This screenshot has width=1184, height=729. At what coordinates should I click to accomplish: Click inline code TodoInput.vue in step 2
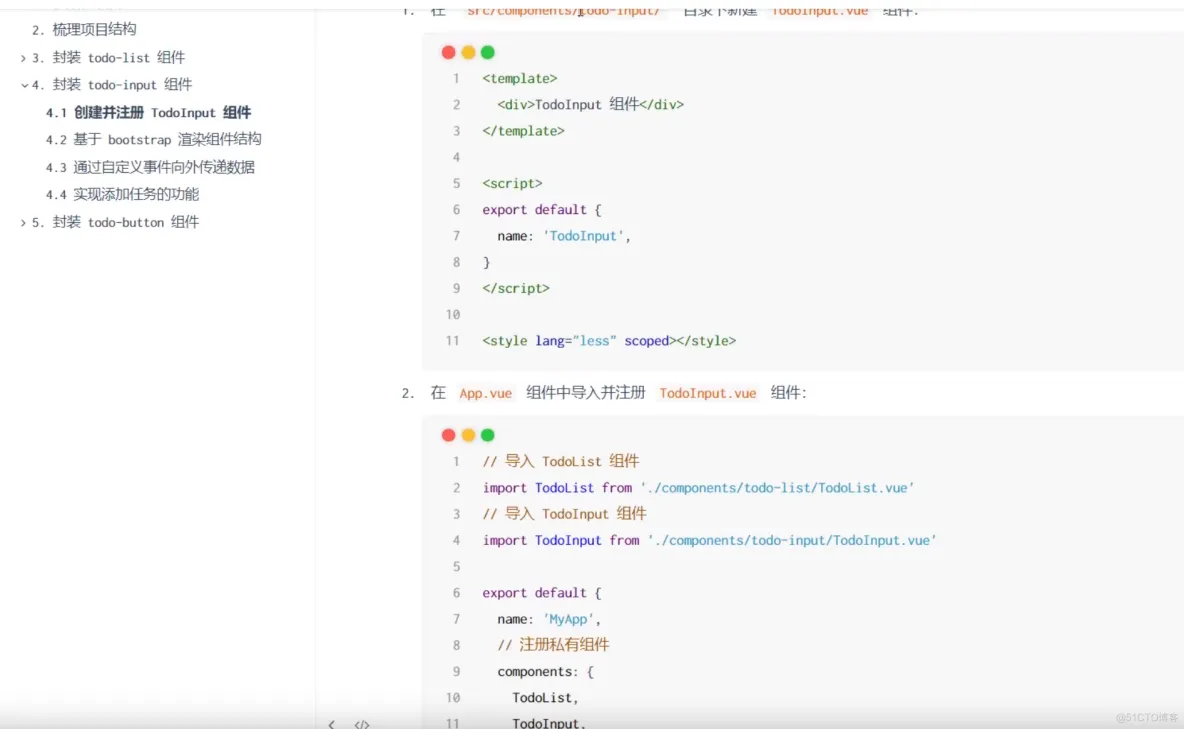click(x=708, y=394)
